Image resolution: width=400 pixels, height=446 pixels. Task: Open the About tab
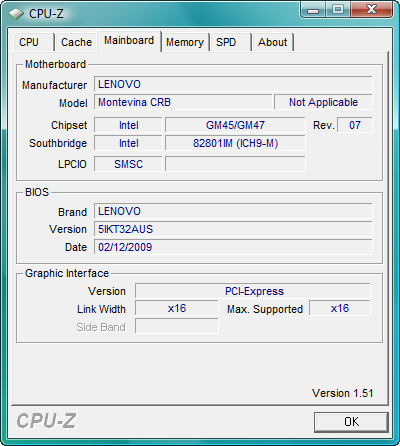[273, 42]
